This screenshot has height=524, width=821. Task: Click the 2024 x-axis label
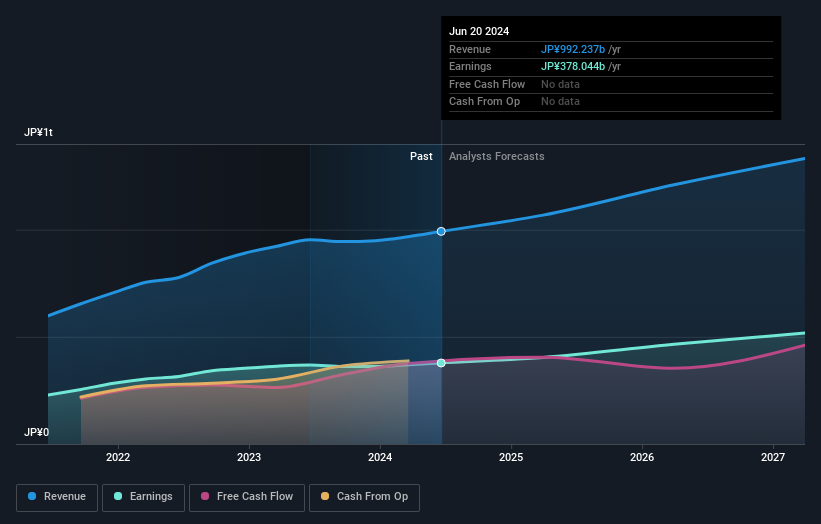(x=380, y=458)
